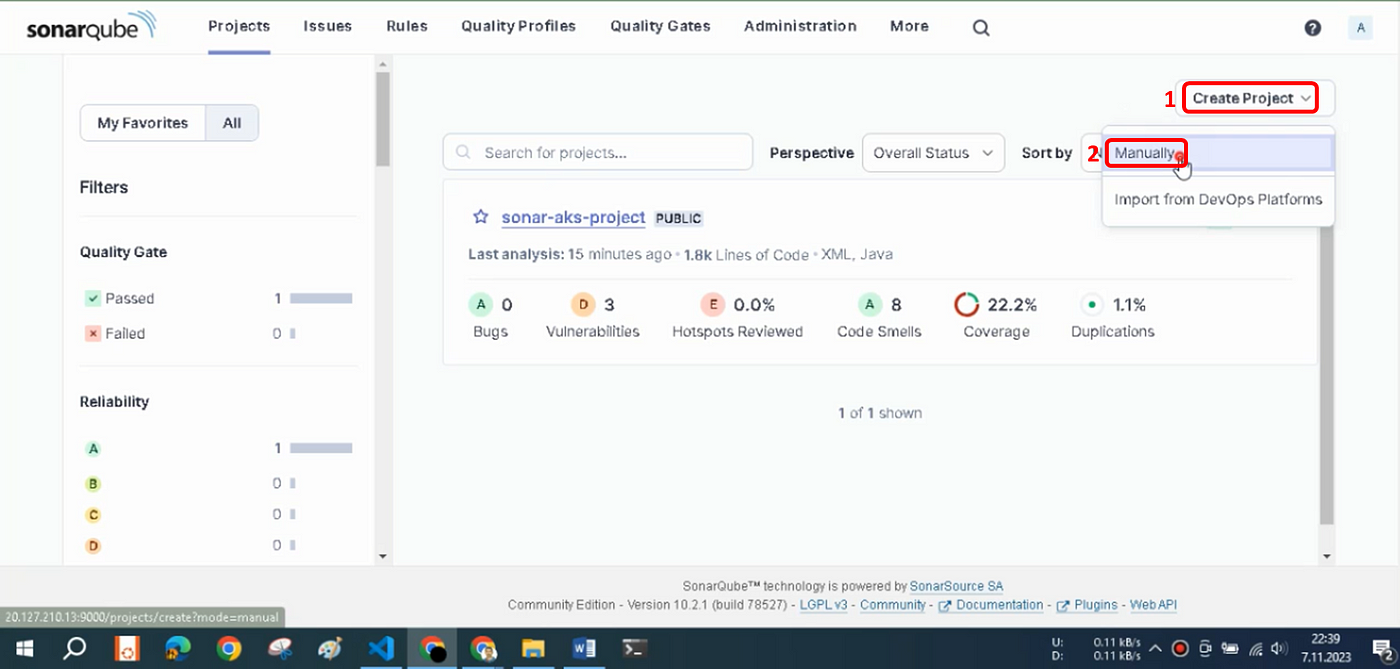Click the 1.1% duplications value
The height and width of the screenshot is (669, 1400).
[x=1129, y=304]
